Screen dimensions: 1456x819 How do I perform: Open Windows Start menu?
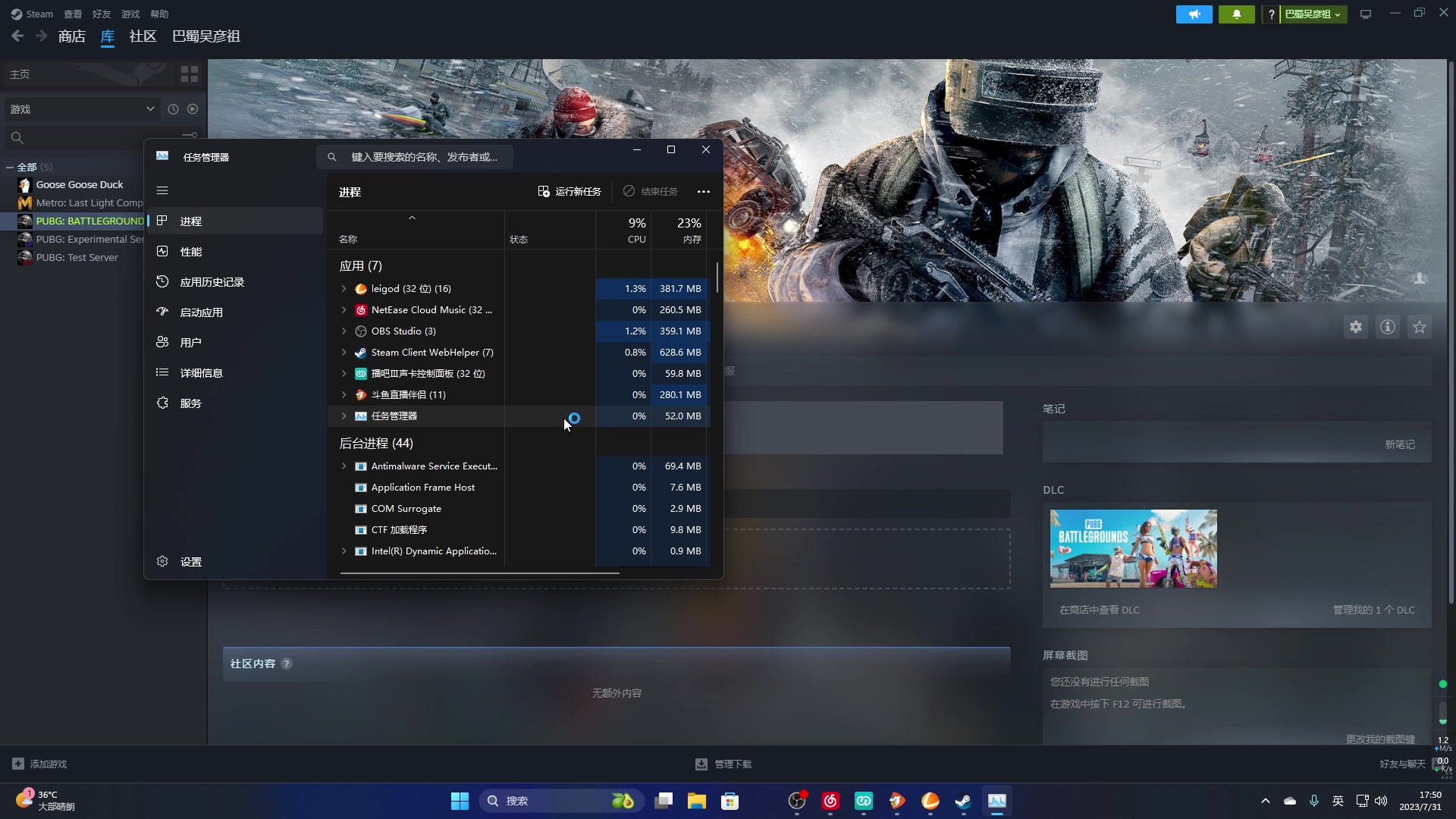click(x=460, y=801)
